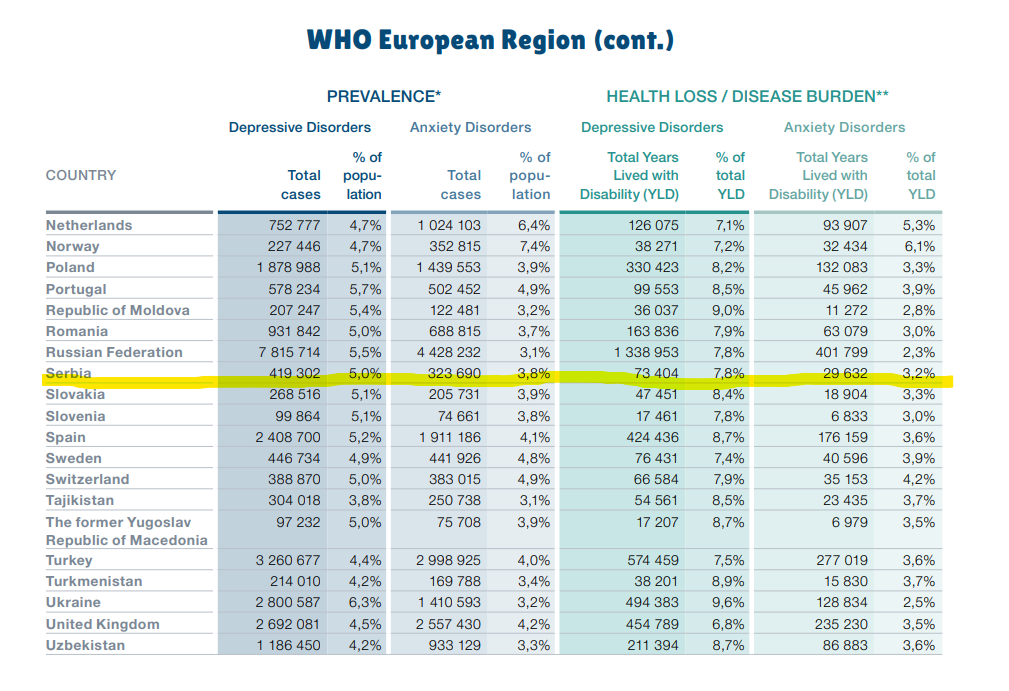Select Romania's 163 836 depressive YLD cell

[x=652, y=331]
